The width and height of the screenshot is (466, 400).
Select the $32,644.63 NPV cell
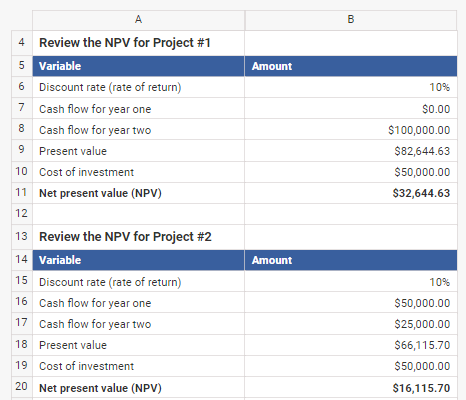pos(351,193)
